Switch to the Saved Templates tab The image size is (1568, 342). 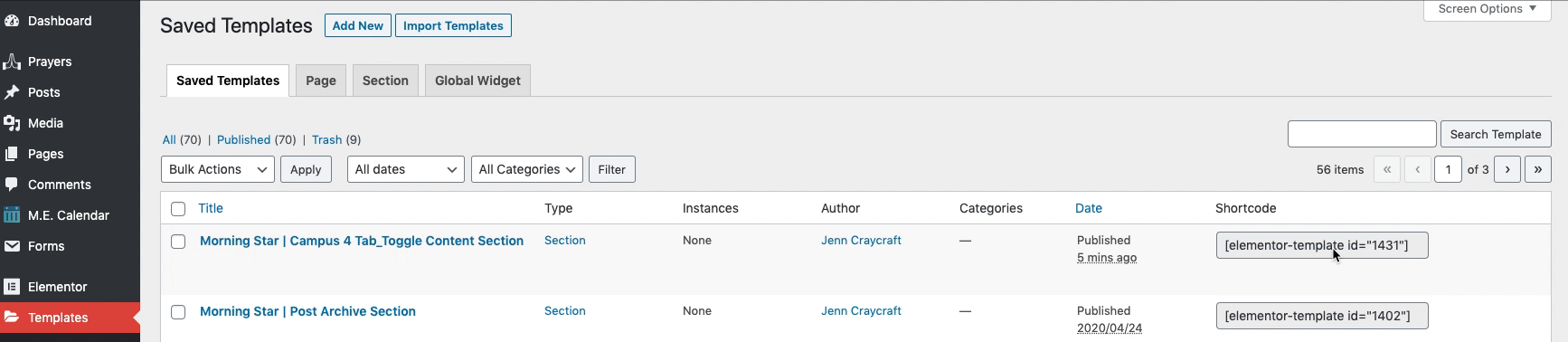pyautogui.click(x=228, y=81)
